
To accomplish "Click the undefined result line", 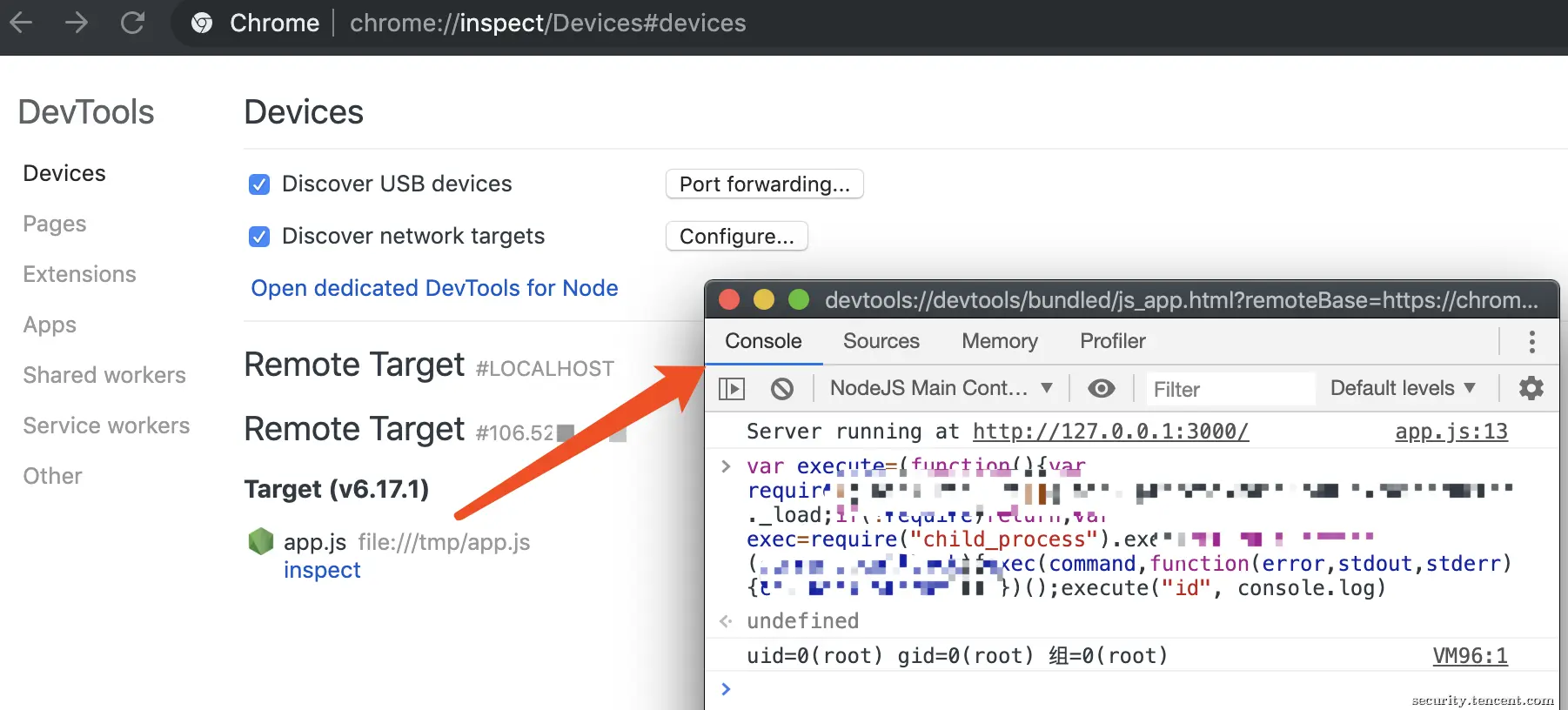I will coord(802,621).
